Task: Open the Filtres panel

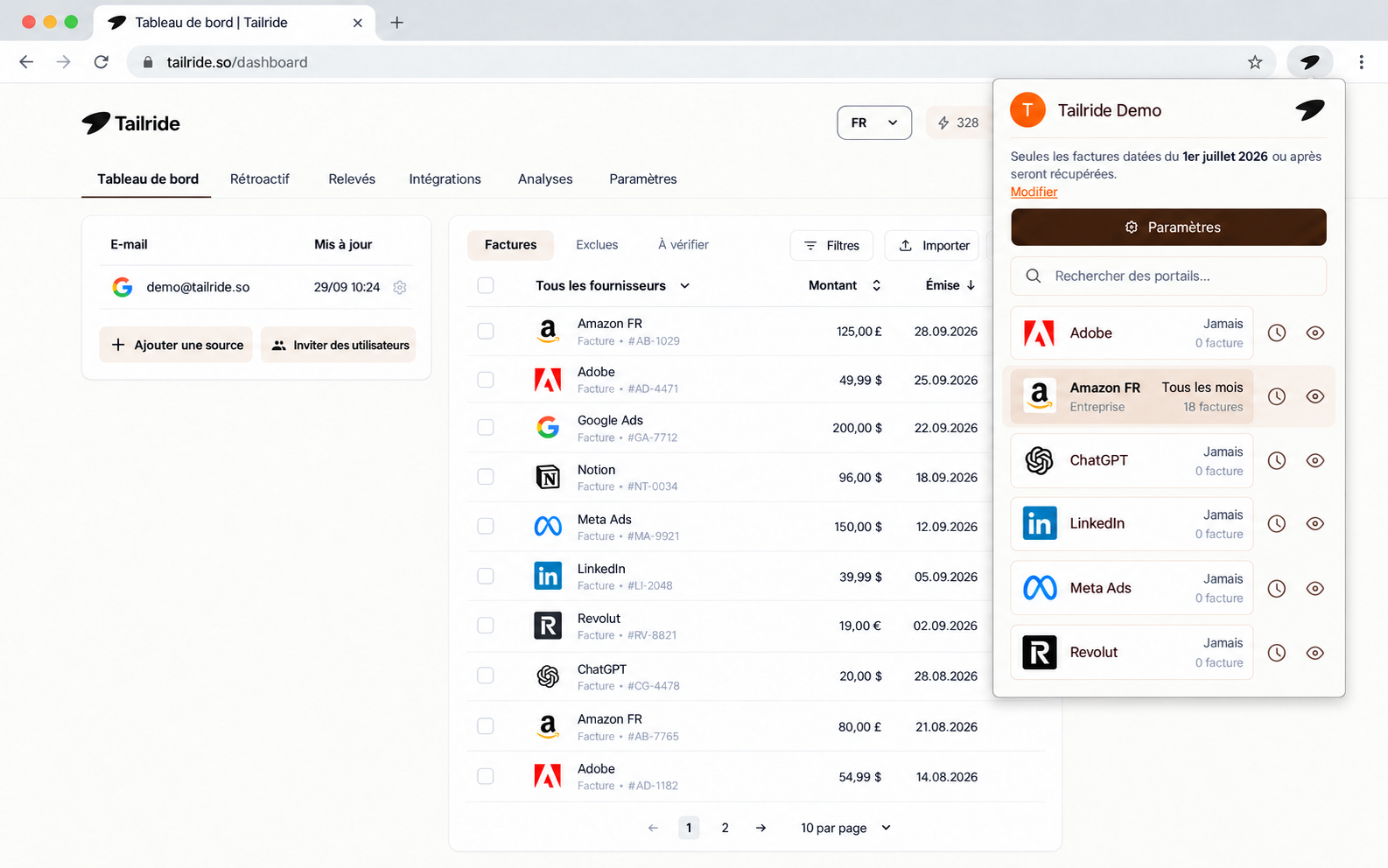Action: (831, 246)
